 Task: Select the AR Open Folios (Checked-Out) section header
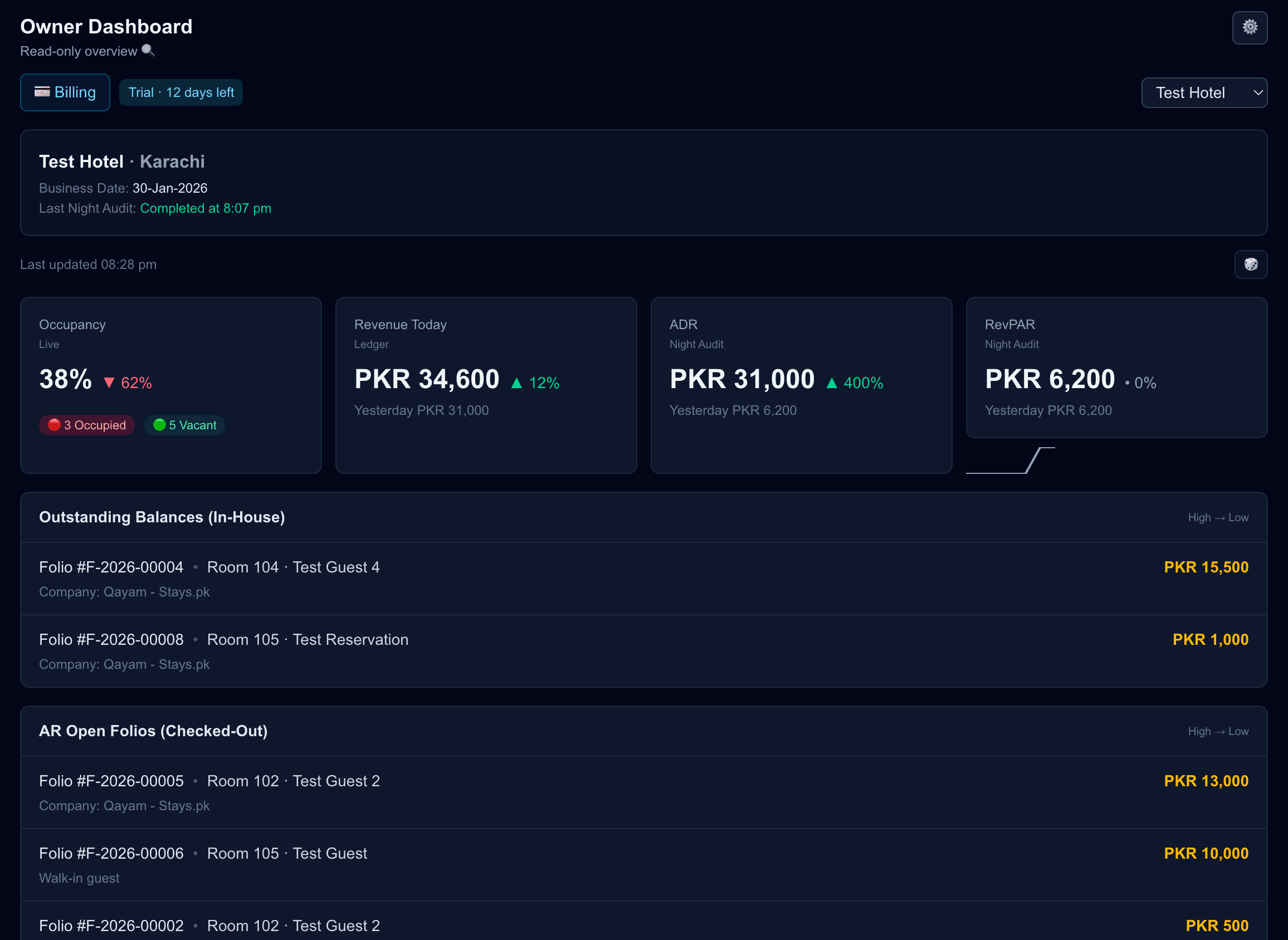pos(153,731)
